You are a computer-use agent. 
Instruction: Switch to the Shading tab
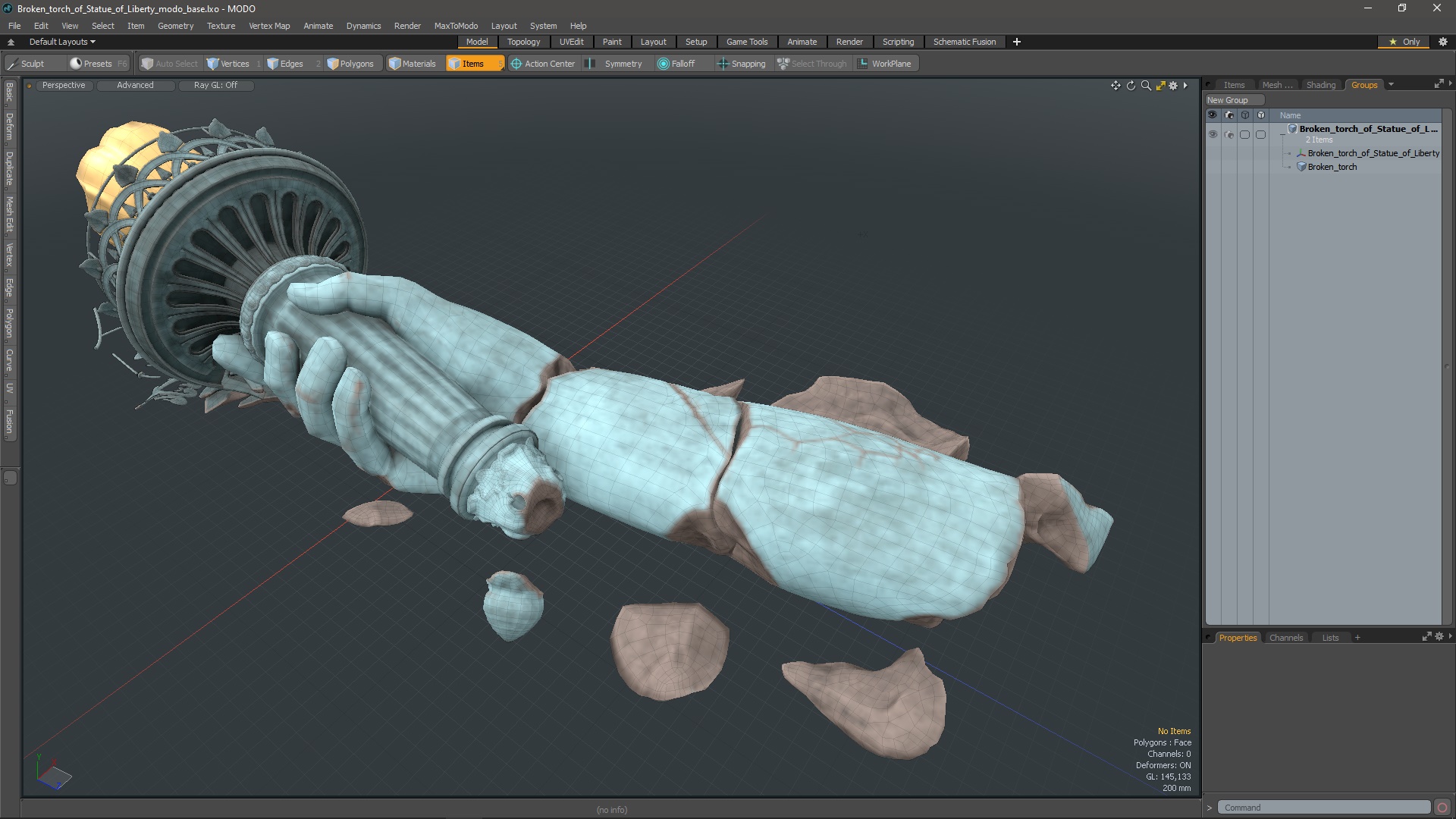1320,85
